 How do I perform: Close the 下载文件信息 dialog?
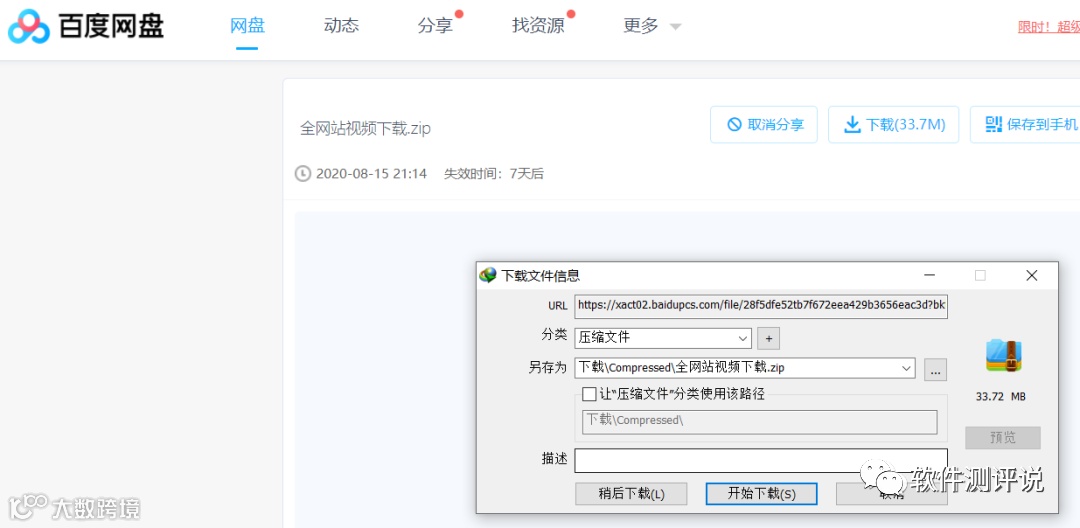pyautogui.click(x=1031, y=275)
